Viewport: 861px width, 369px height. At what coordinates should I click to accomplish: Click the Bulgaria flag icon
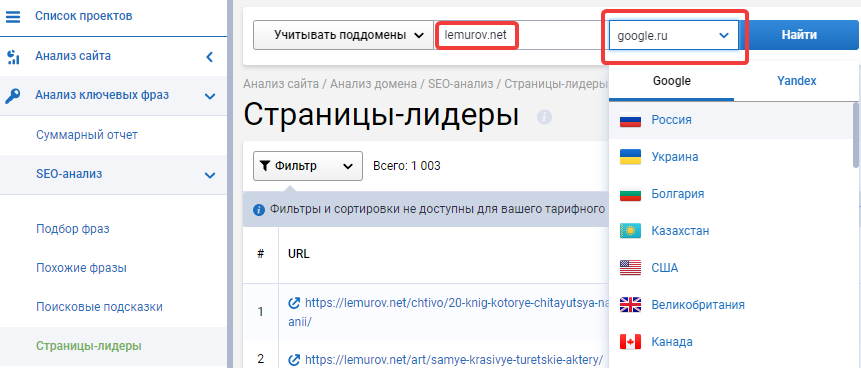coord(630,194)
